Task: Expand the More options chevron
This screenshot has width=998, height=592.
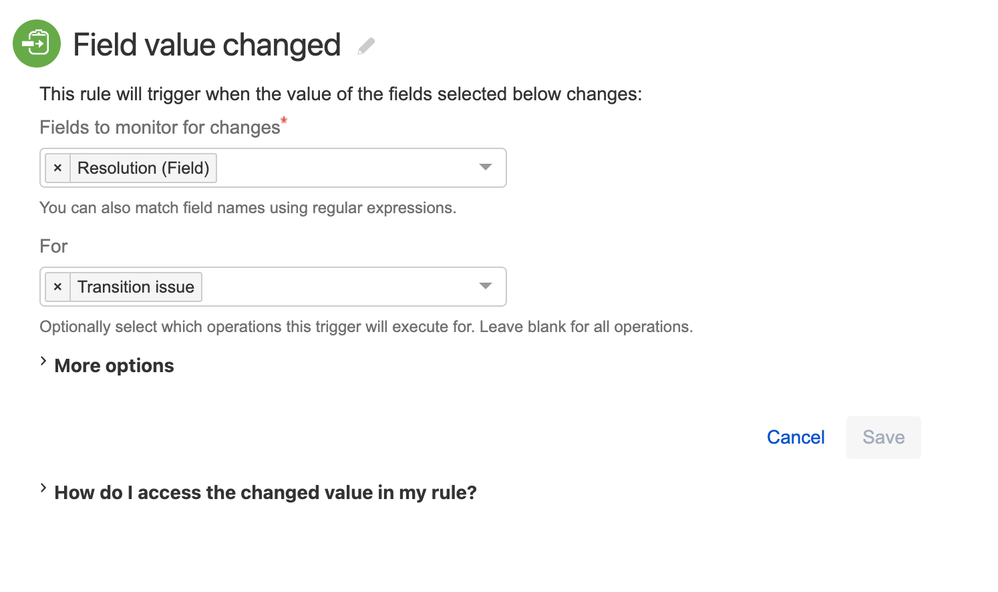Action: [x=44, y=362]
